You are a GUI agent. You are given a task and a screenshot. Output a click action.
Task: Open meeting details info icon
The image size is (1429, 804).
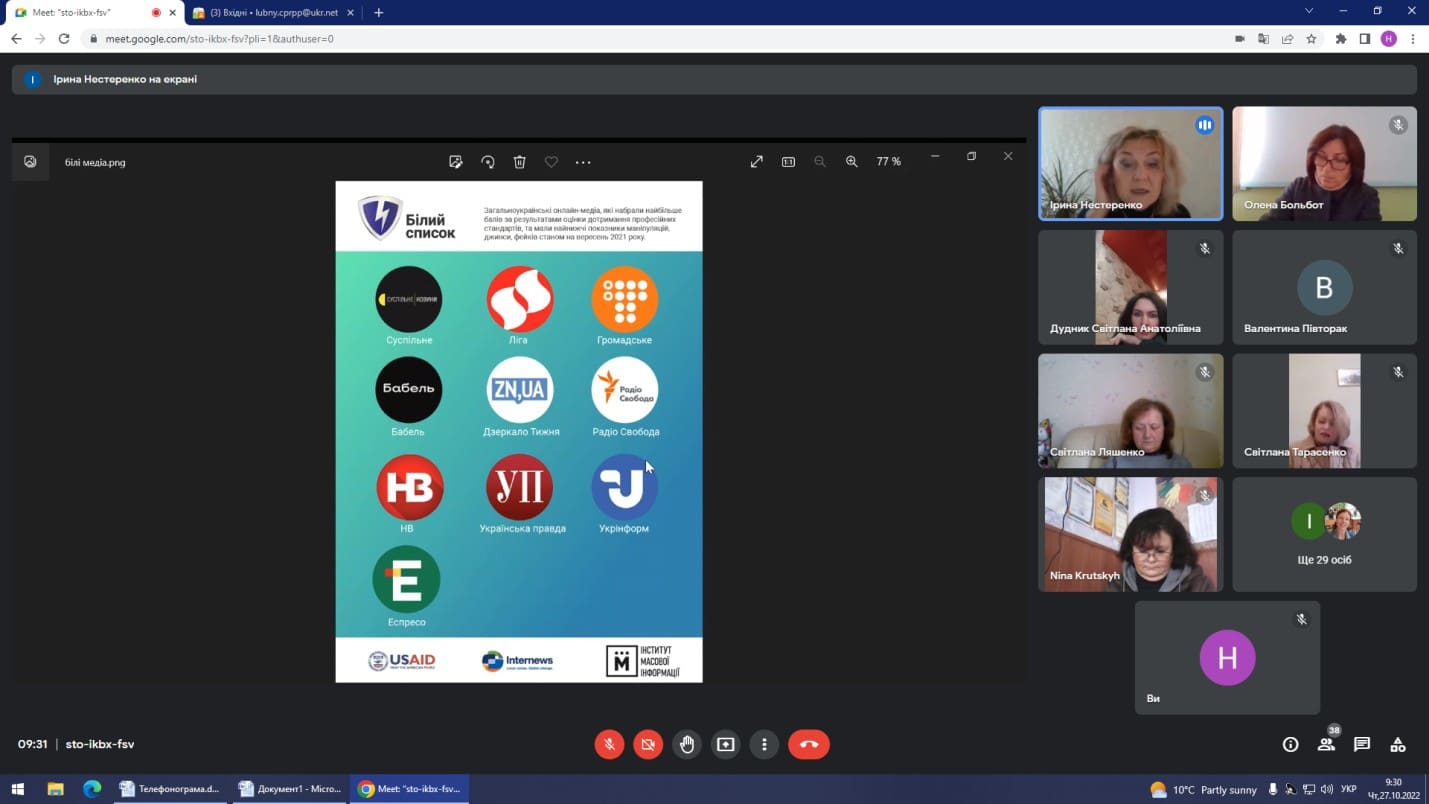tap(1291, 744)
